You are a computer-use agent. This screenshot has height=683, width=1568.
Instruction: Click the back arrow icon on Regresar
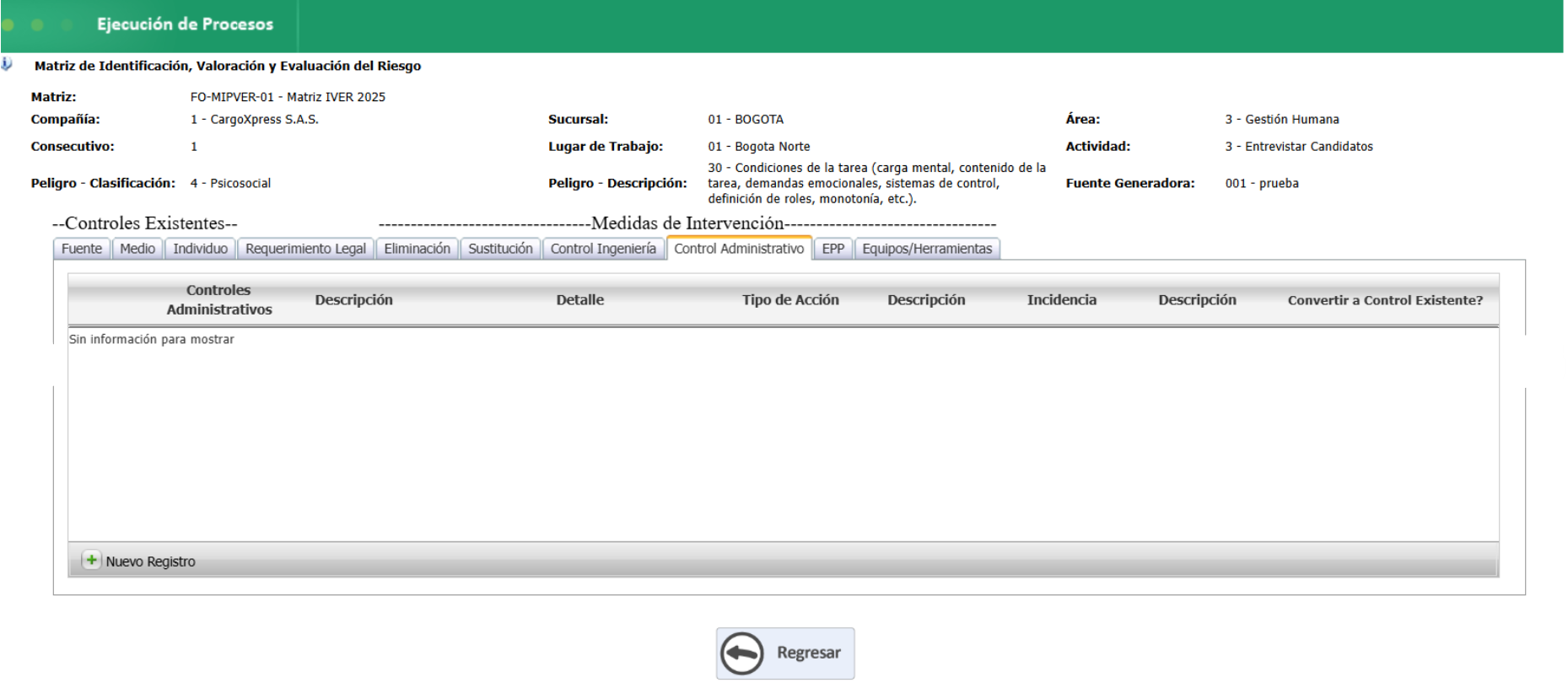743,653
